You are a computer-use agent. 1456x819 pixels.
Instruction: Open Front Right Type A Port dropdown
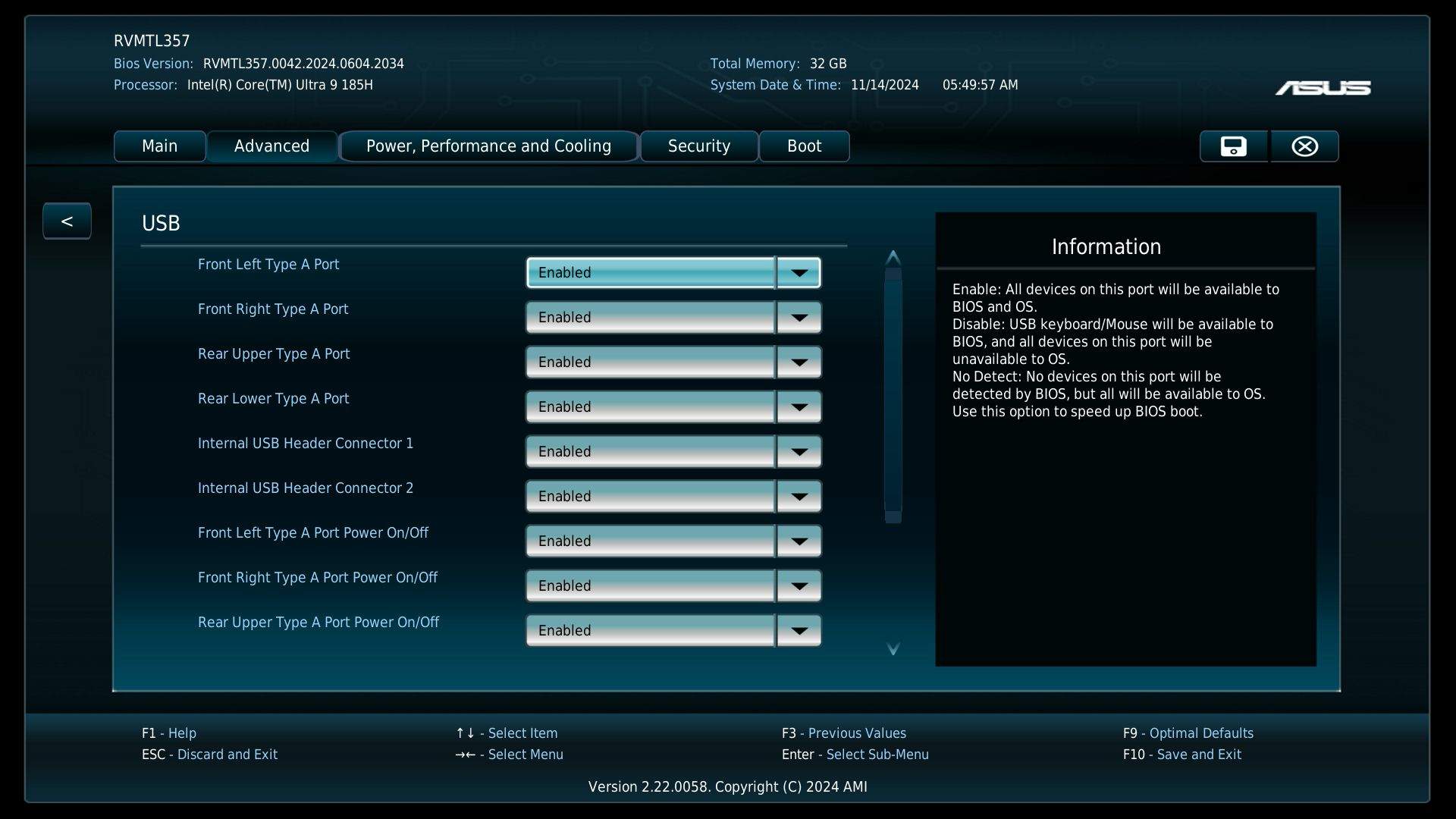(673, 318)
